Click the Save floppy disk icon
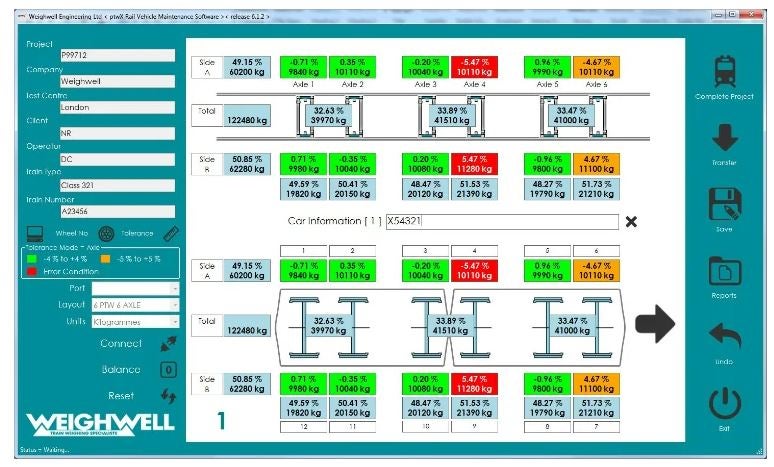The width and height of the screenshot is (774, 467). [726, 204]
